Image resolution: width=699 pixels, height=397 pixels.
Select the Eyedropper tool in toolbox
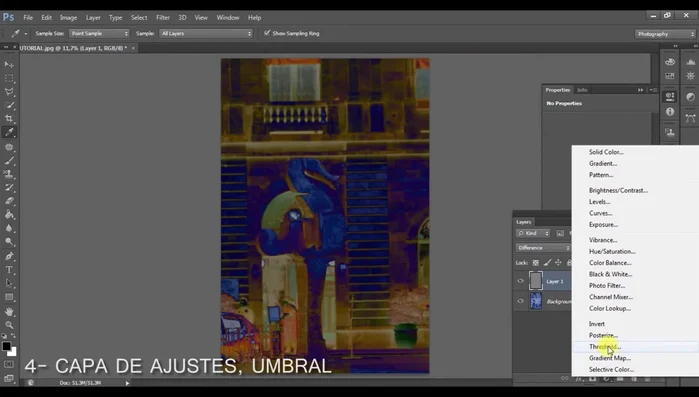[x=9, y=132]
